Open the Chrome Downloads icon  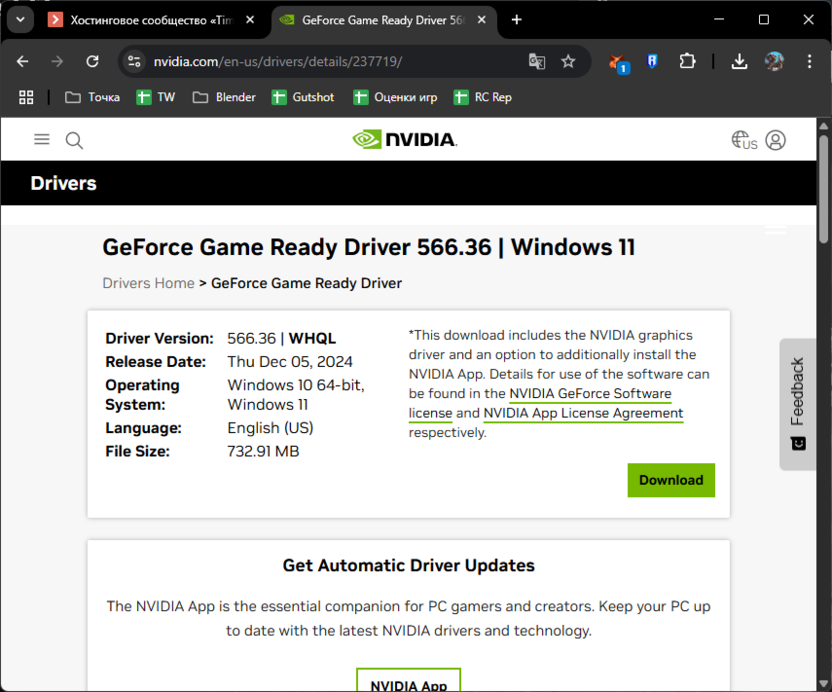click(739, 62)
